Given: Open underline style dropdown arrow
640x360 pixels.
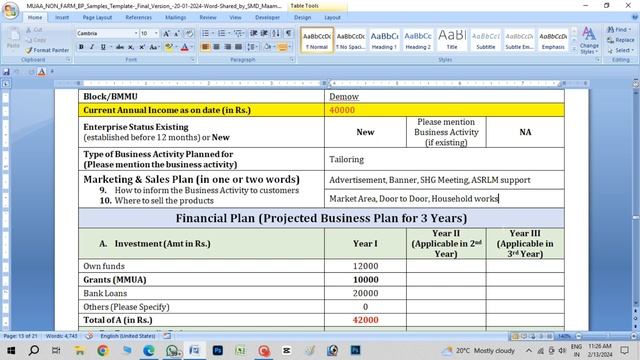Looking at the screenshot, I should (110, 47).
